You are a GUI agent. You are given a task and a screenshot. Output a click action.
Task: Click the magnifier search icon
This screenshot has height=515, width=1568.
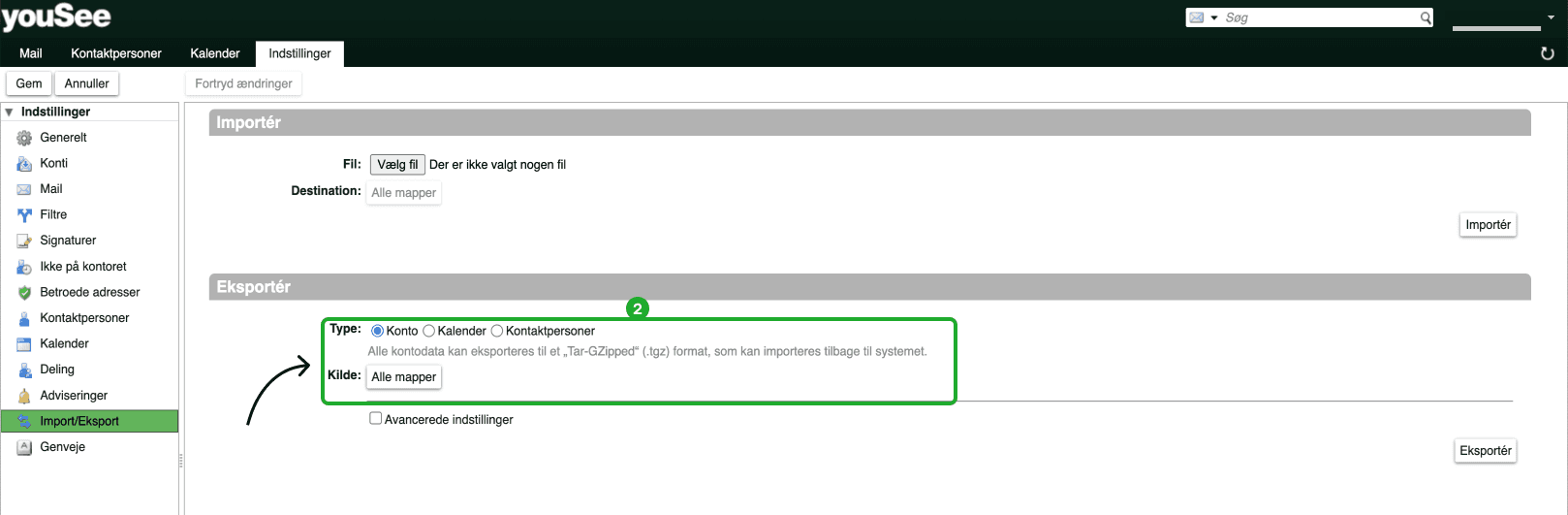(x=1426, y=17)
